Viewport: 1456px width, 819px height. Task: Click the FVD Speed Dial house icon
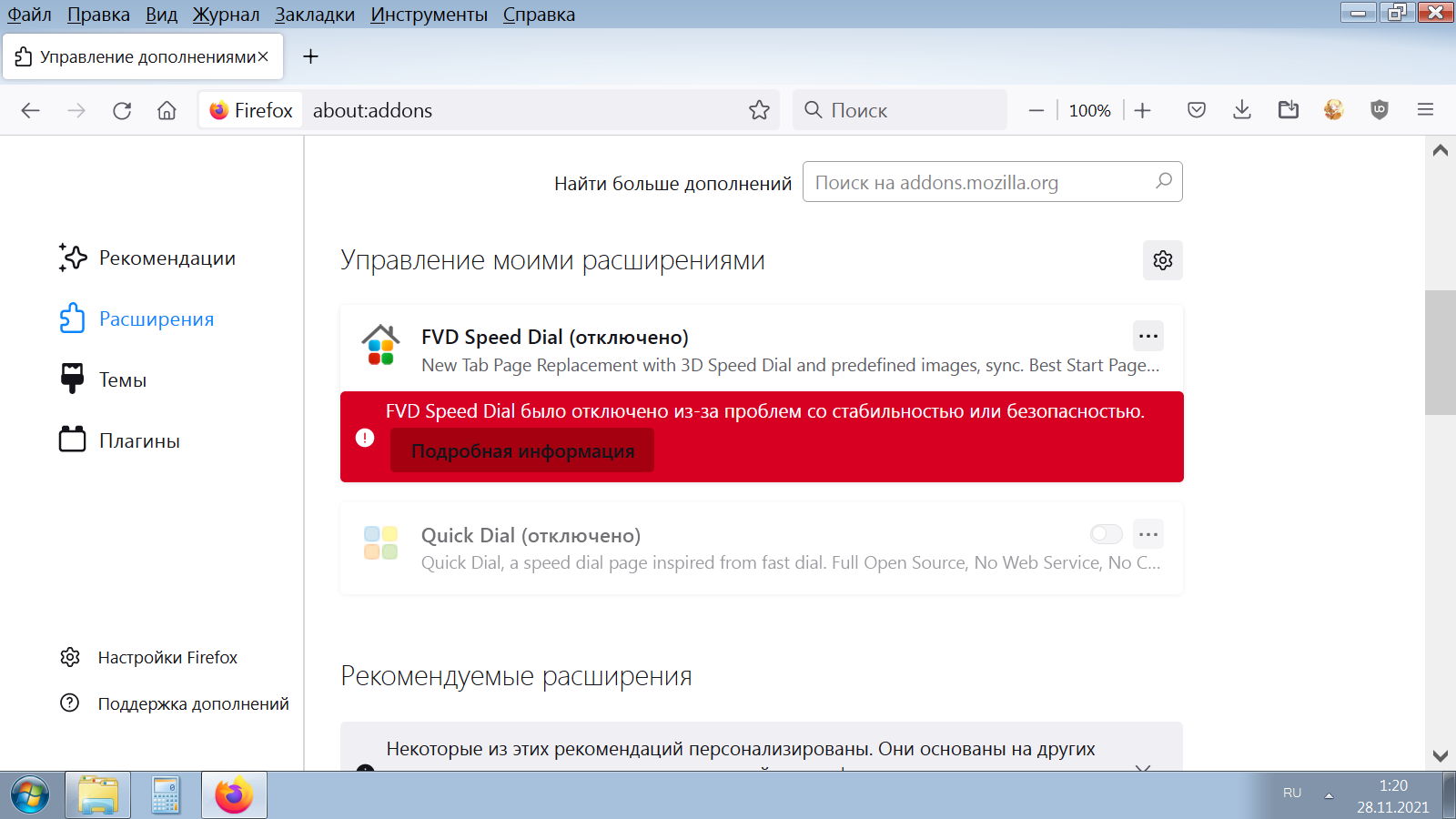380,345
